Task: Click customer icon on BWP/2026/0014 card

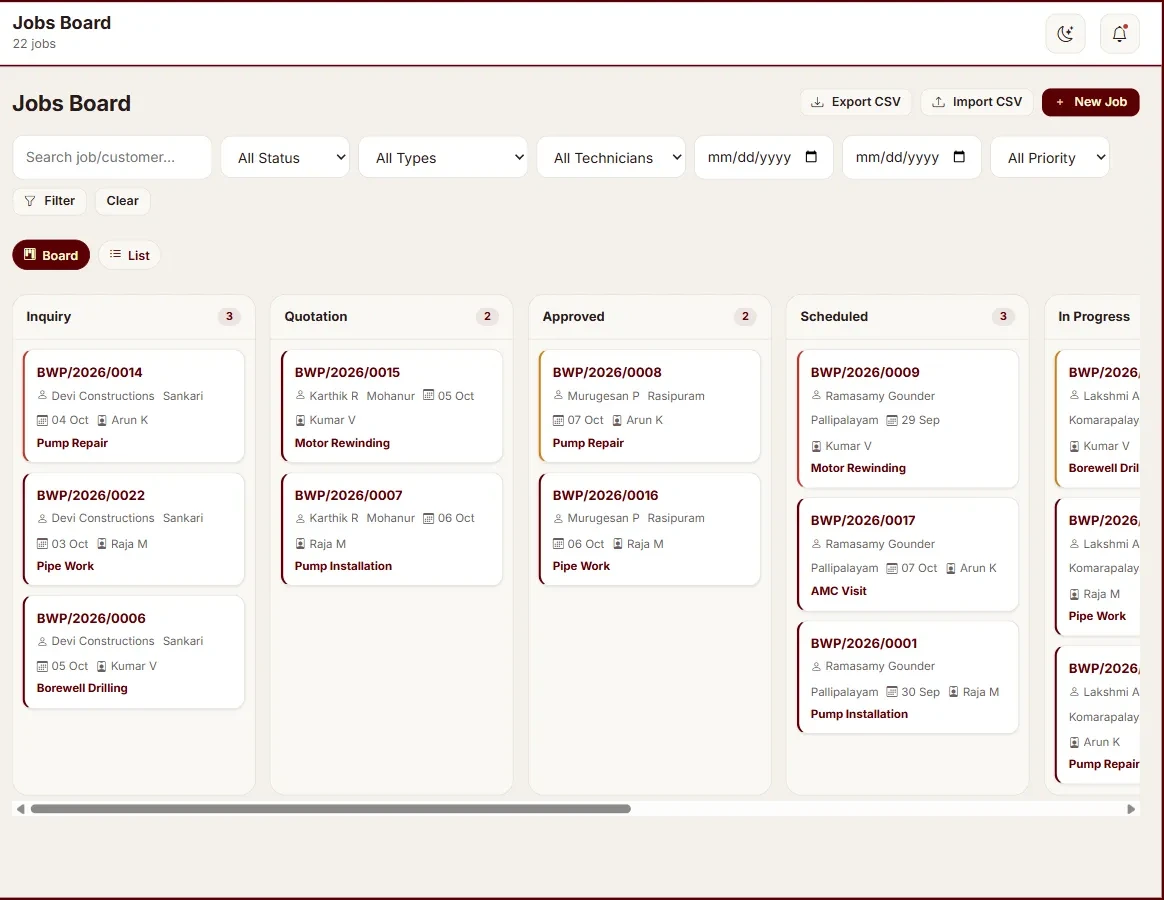Action: click(42, 395)
